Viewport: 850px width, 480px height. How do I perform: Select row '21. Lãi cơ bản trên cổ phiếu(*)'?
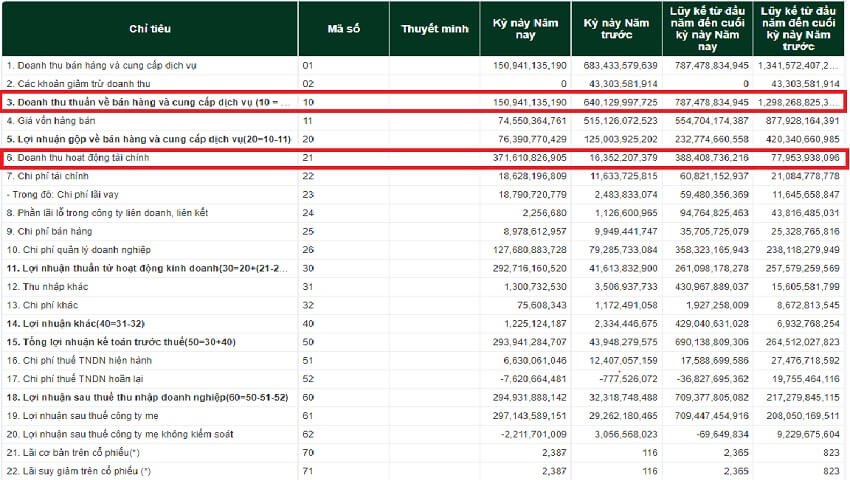[423, 453]
